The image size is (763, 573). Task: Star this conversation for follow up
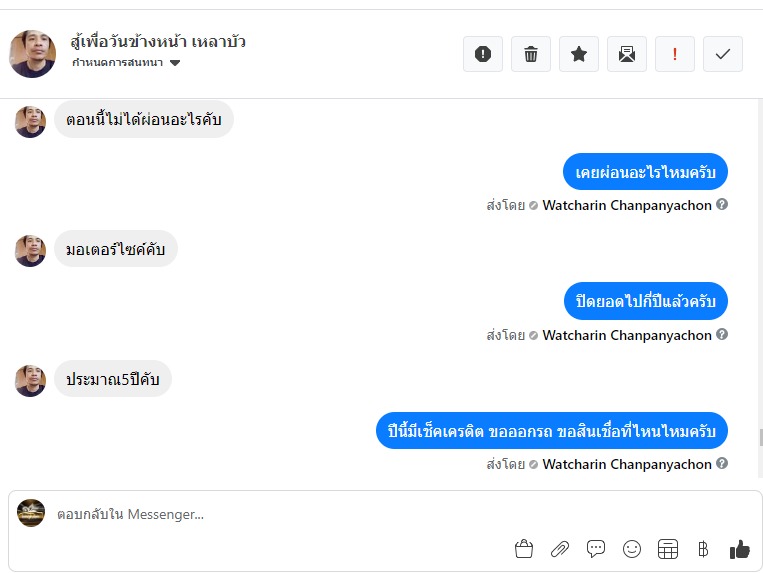[579, 54]
